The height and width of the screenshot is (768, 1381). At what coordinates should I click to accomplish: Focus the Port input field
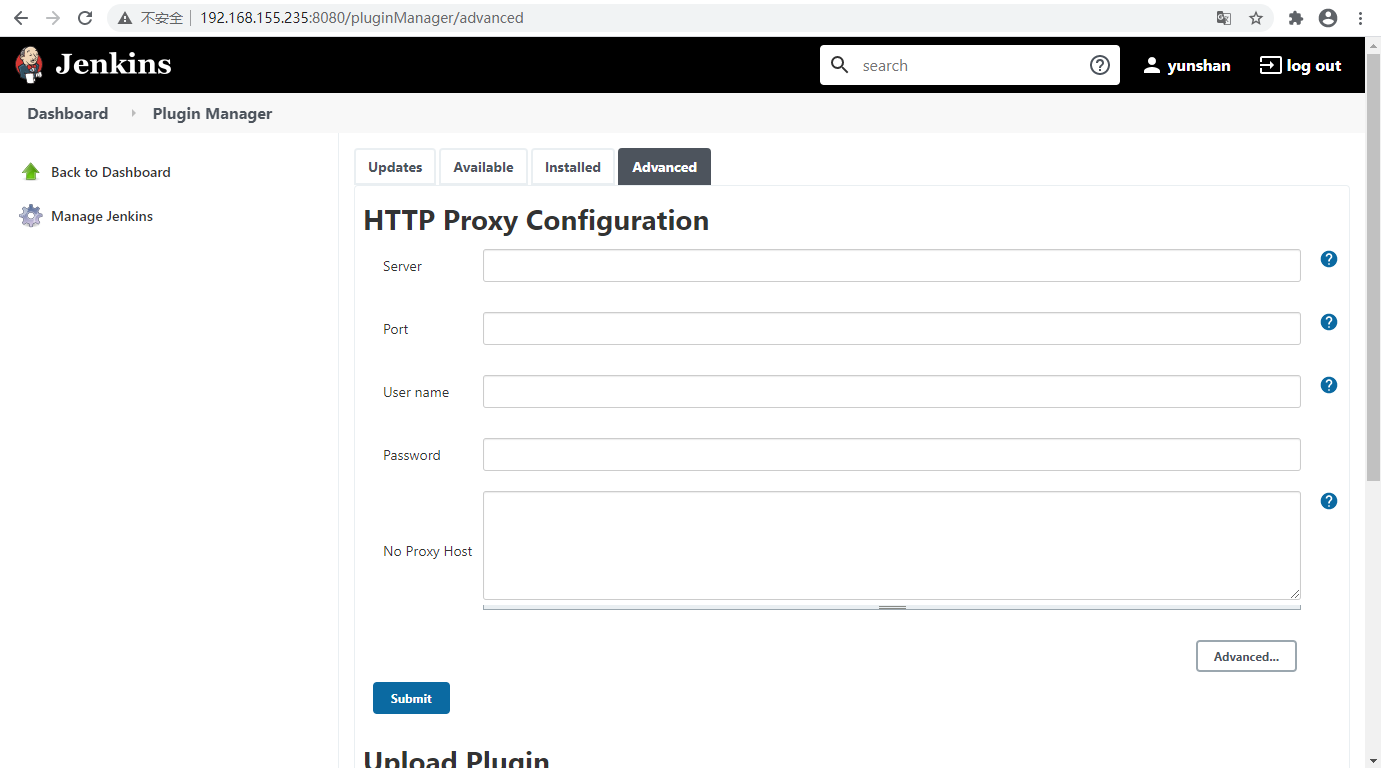click(892, 329)
